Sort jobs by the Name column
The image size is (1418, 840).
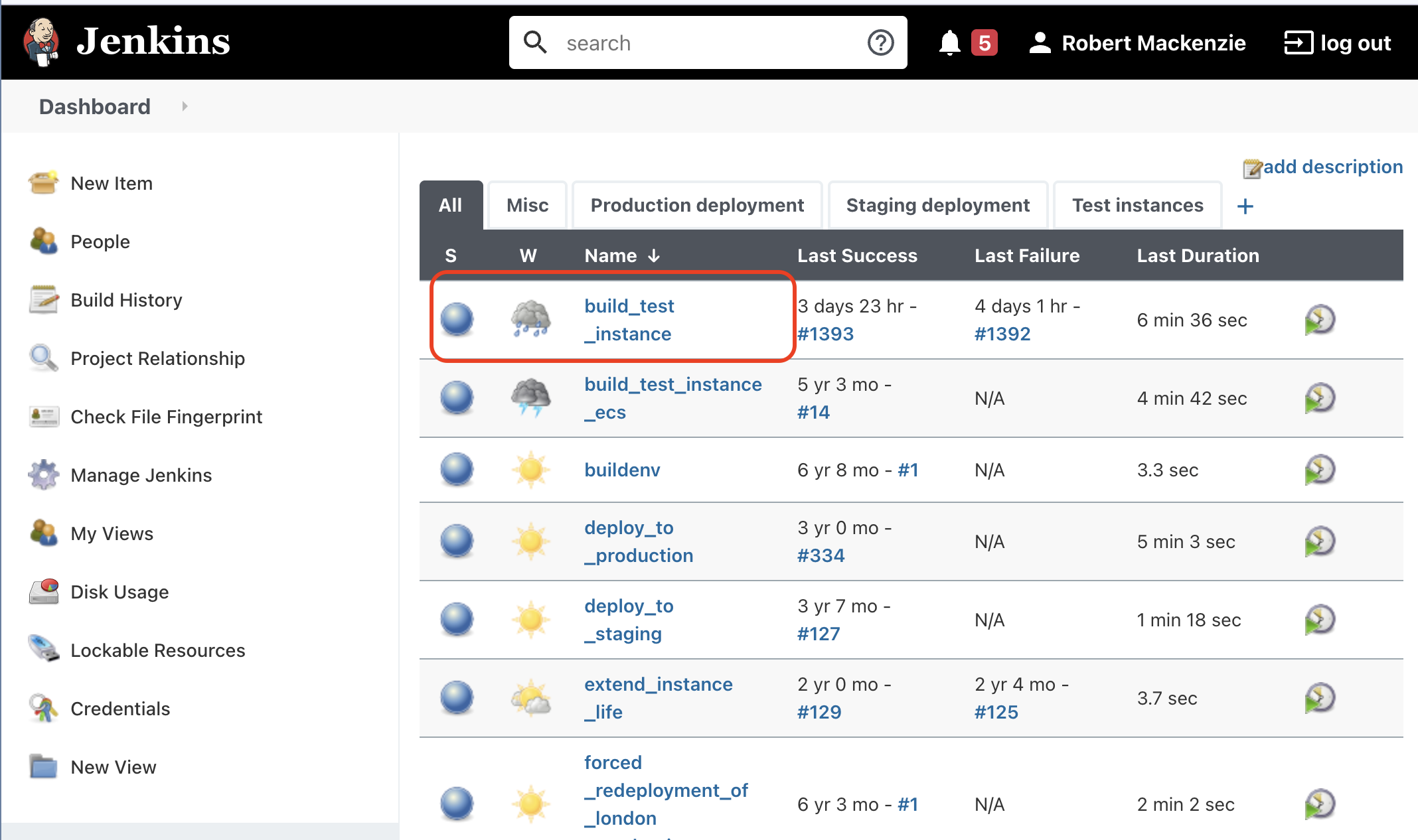[x=622, y=255]
